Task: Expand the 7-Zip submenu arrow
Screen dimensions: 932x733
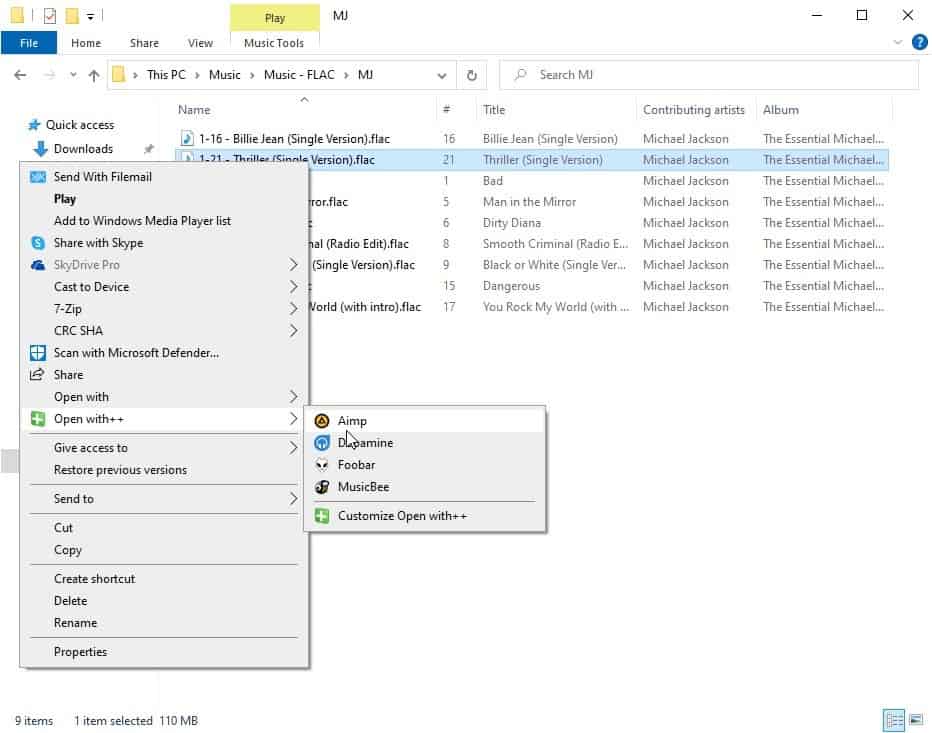Action: 293,309
